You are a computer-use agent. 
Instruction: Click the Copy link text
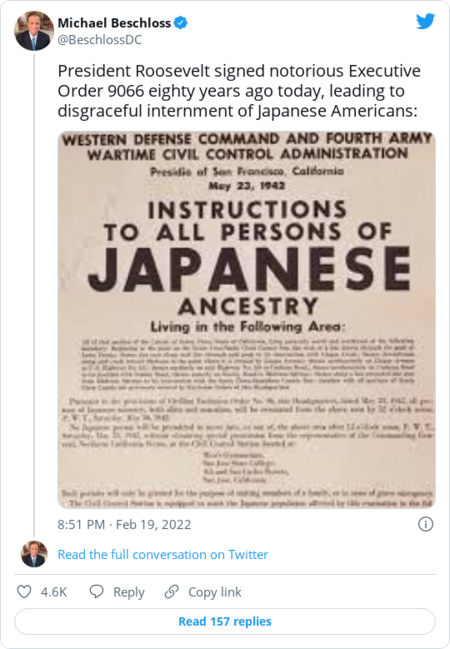coord(214,592)
